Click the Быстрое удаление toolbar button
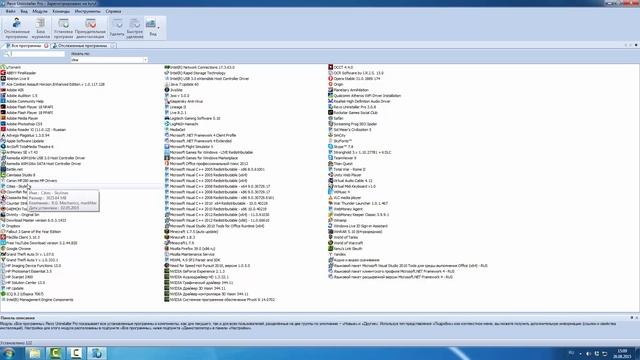 pos(135,28)
